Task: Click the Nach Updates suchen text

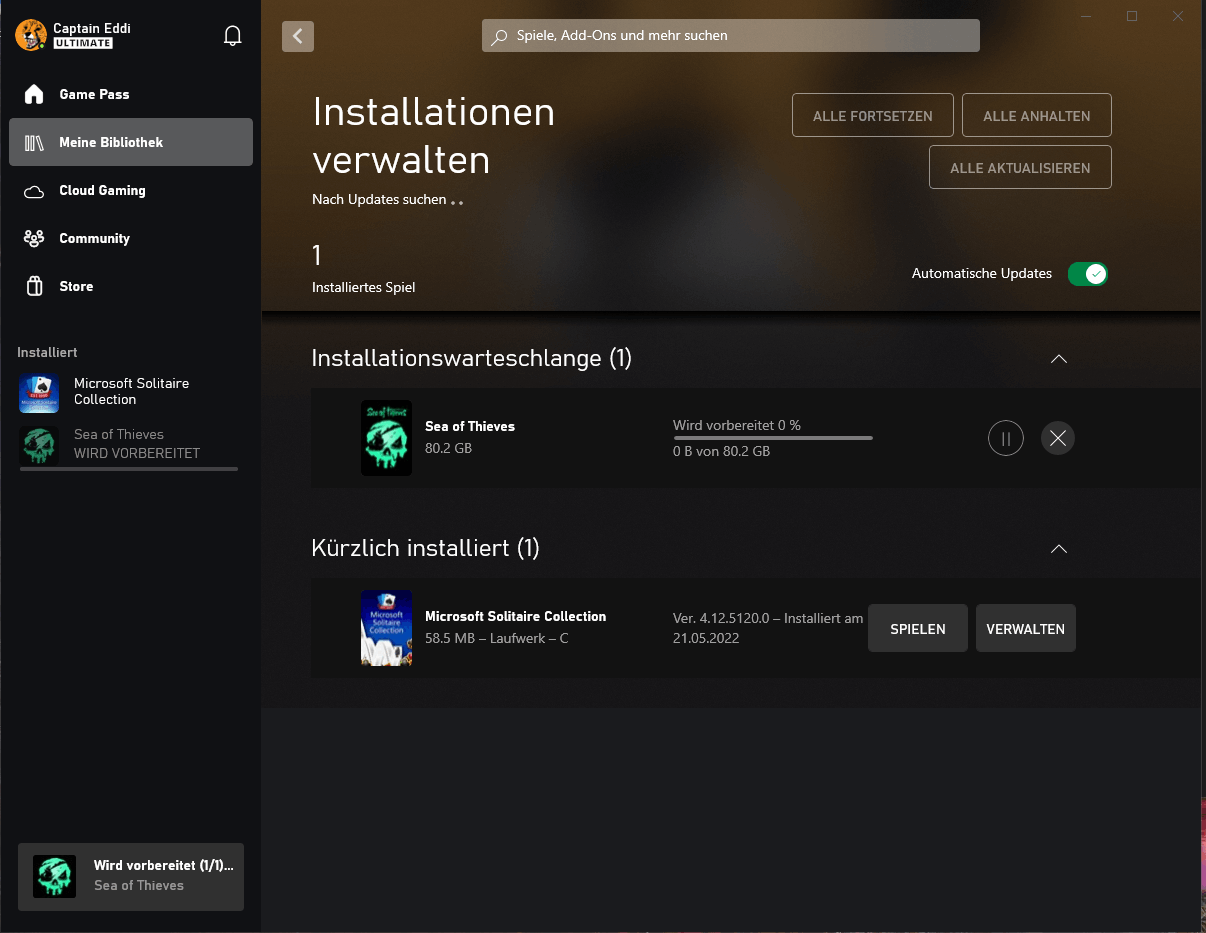Action: 379,199
